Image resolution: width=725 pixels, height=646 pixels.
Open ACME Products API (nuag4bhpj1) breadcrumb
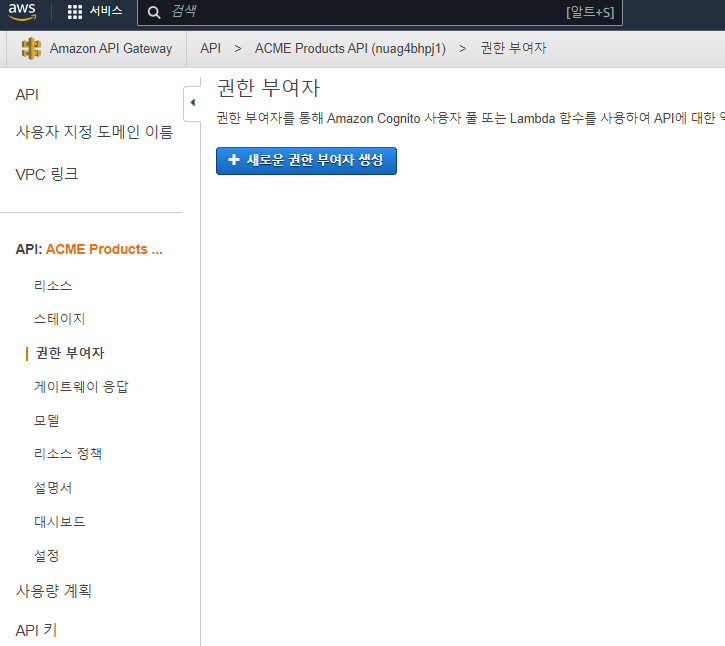(x=350, y=49)
